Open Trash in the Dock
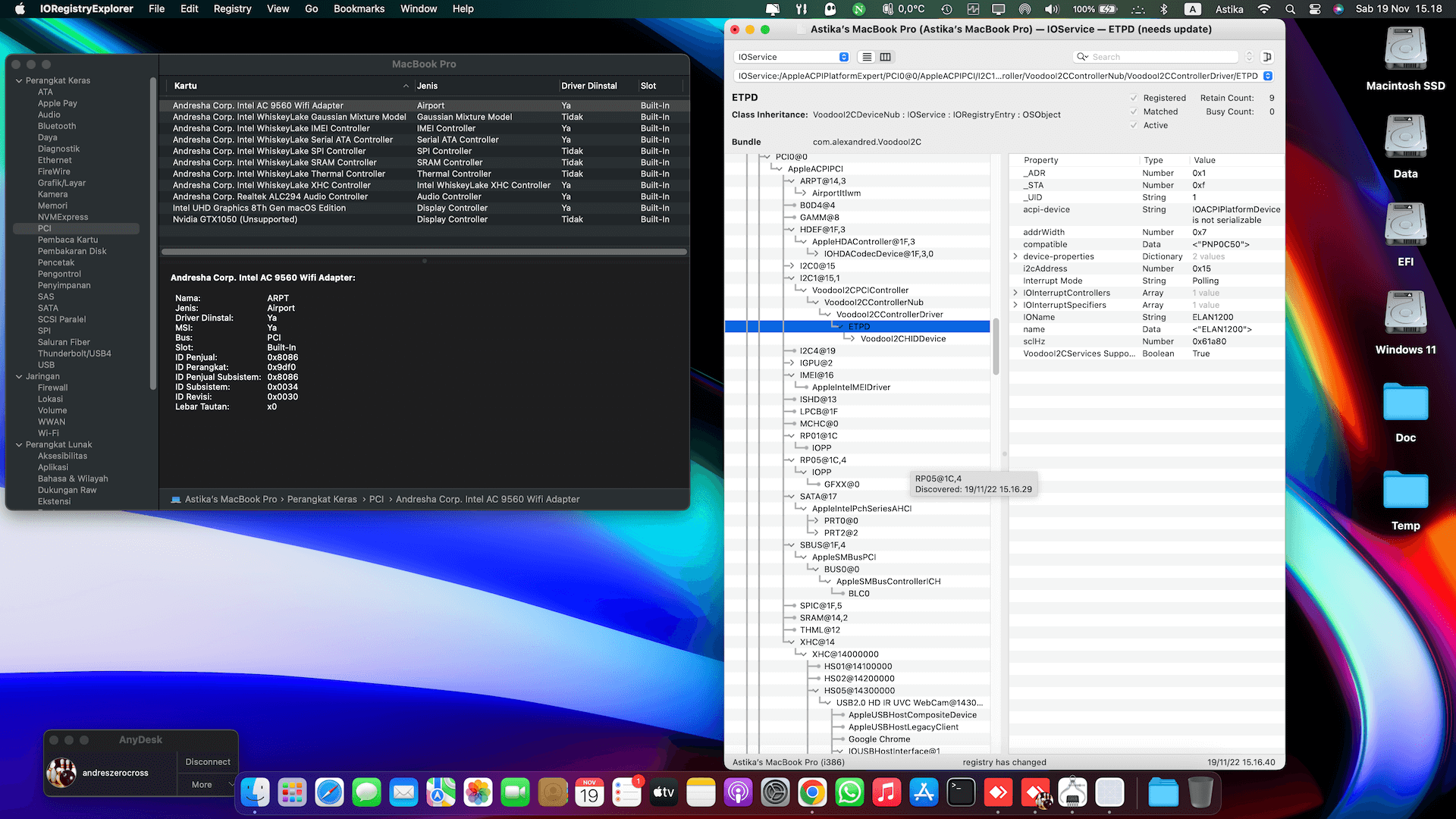 coord(1200,793)
